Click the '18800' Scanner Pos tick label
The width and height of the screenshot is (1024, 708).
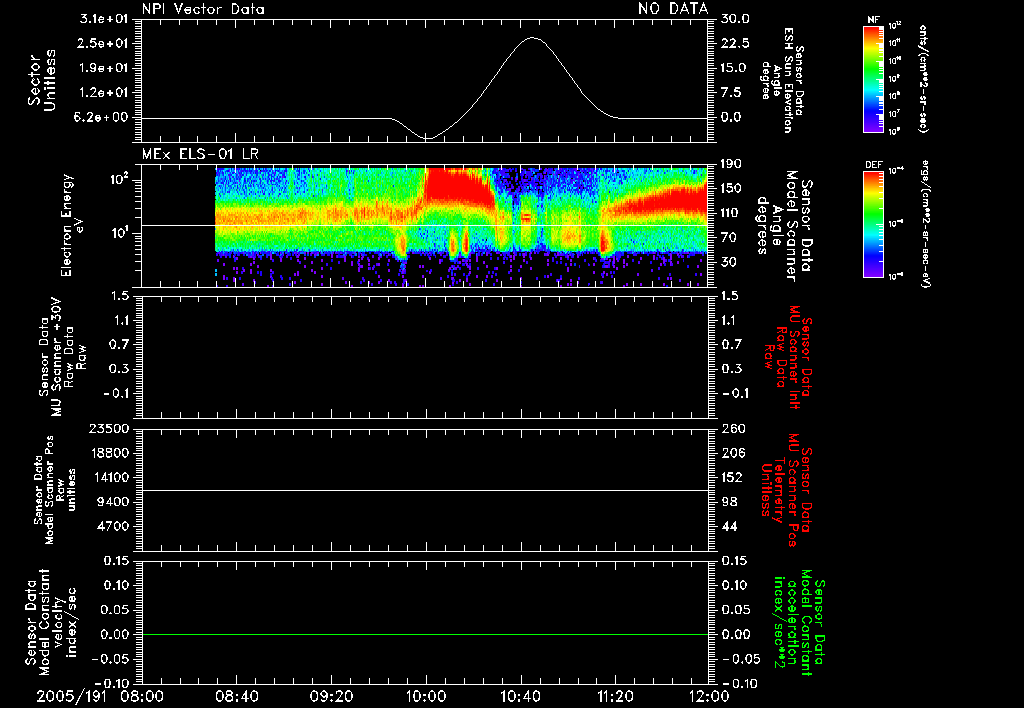[108, 453]
